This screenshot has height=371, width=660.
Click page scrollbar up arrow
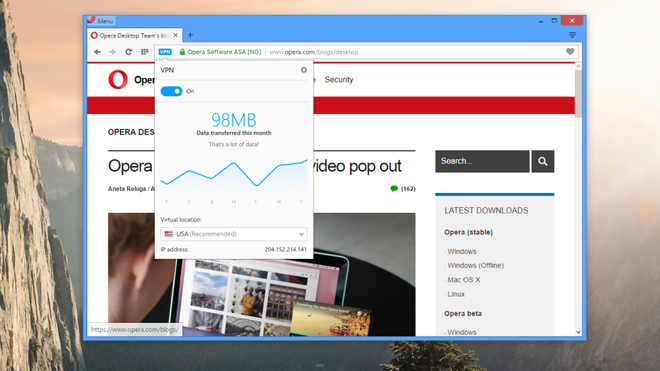578,66
